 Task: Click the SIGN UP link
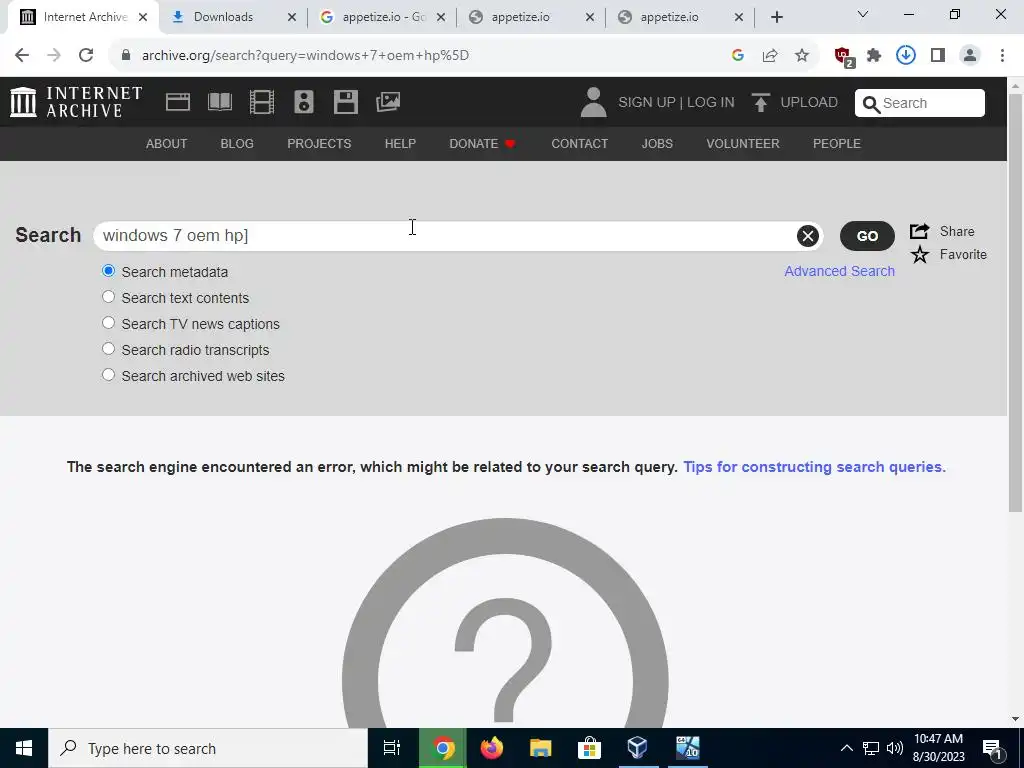(647, 103)
